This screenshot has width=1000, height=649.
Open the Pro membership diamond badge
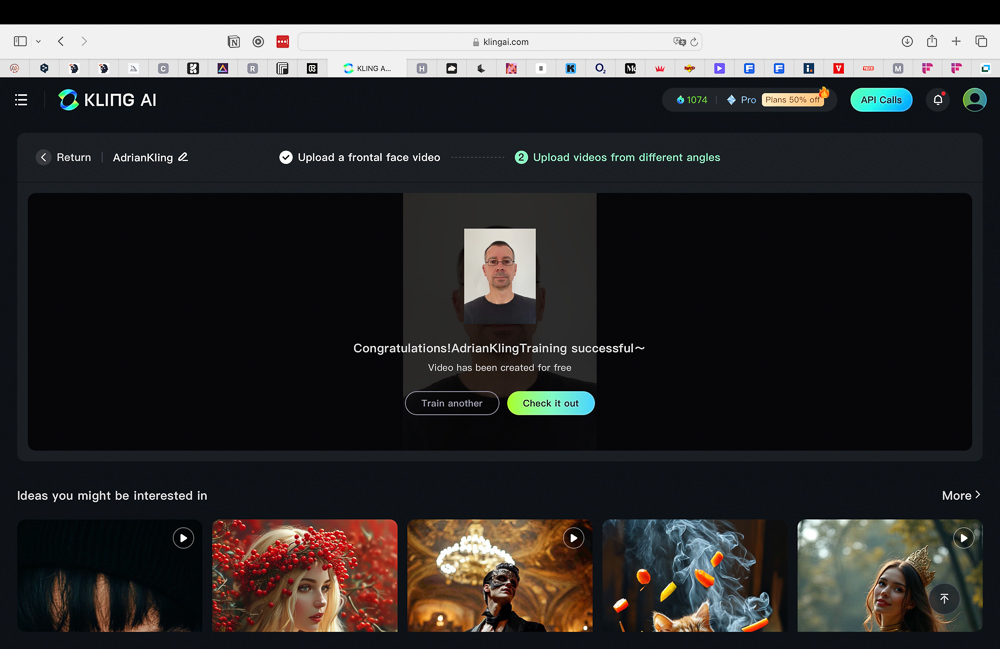(x=741, y=100)
